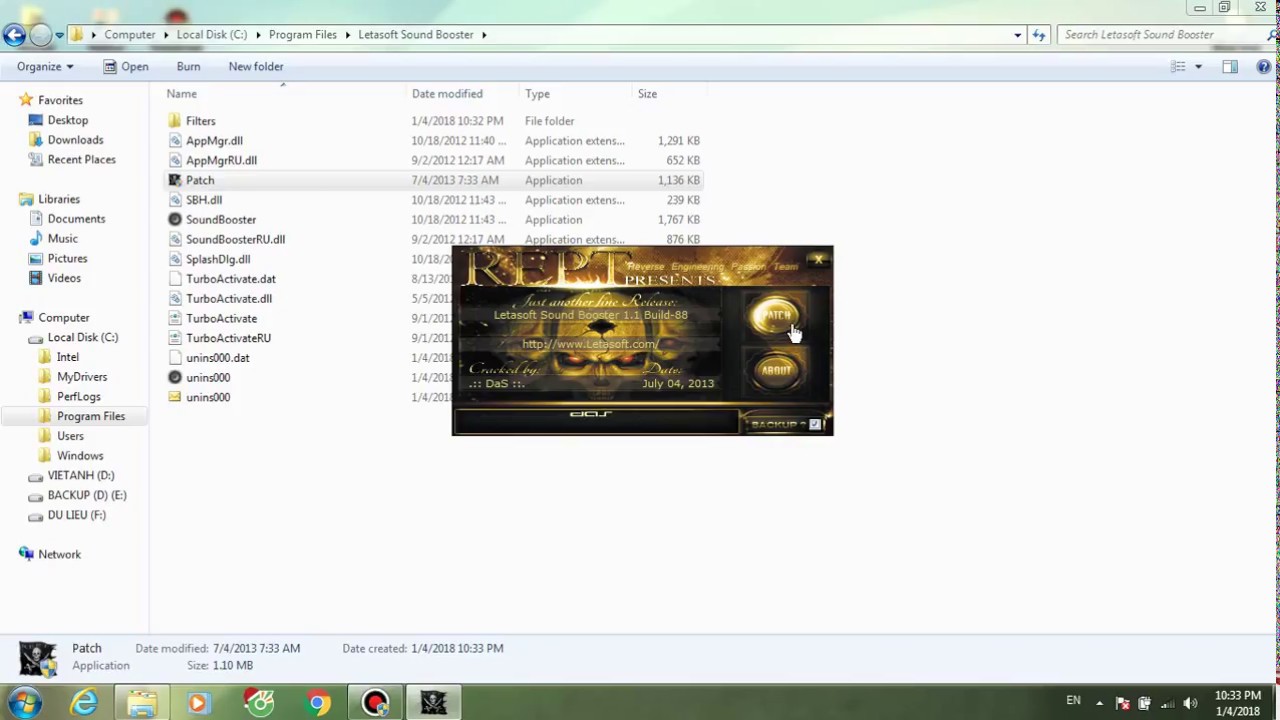Viewport: 1280px width, 720px height.
Task: Click the gold ABOUT button
Action: [777, 370]
